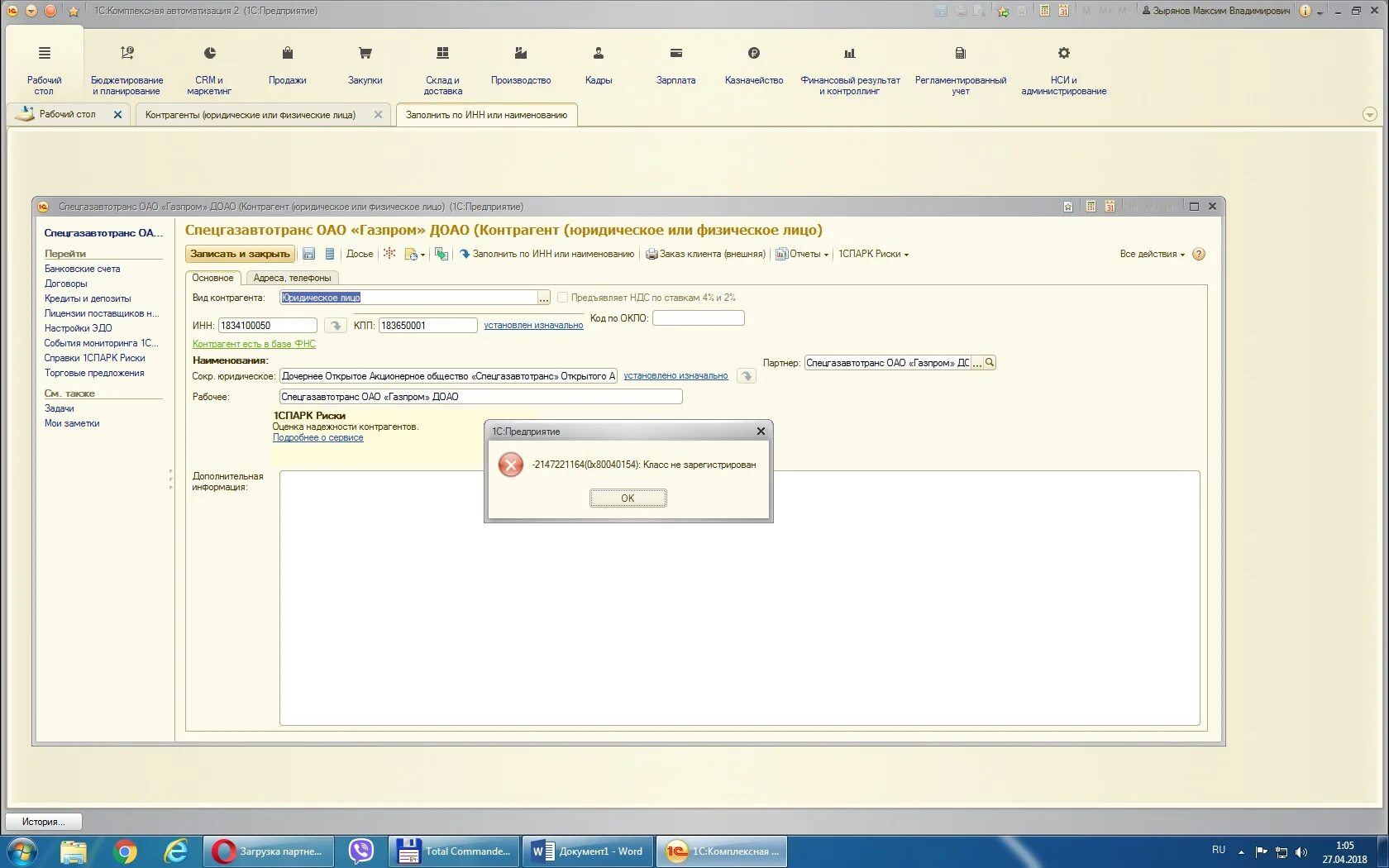The width and height of the screenshot is (1389, 868).
Task: Expand the round arrow at the tab bar end
Action: click(x=1369, y=114)
